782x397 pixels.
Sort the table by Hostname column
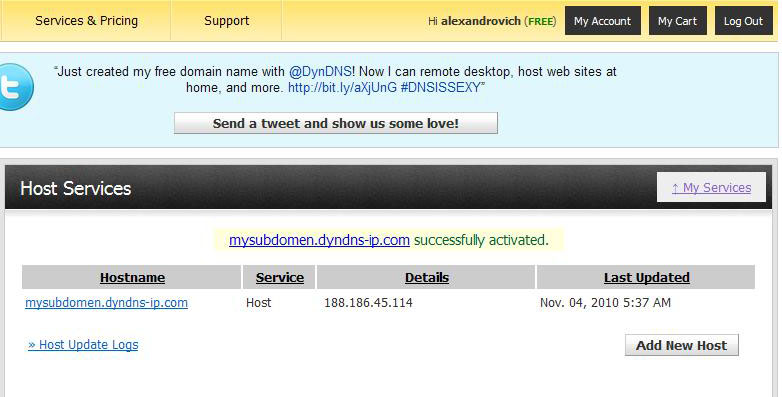[x=132, y=278]
